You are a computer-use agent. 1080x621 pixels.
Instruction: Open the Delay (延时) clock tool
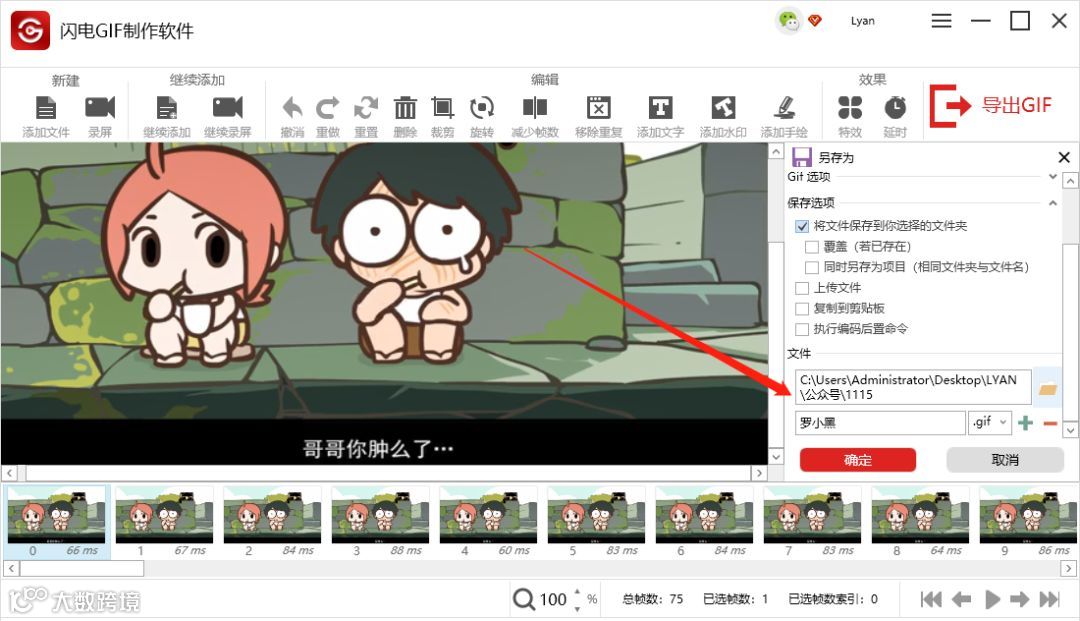tap(895, 108)
